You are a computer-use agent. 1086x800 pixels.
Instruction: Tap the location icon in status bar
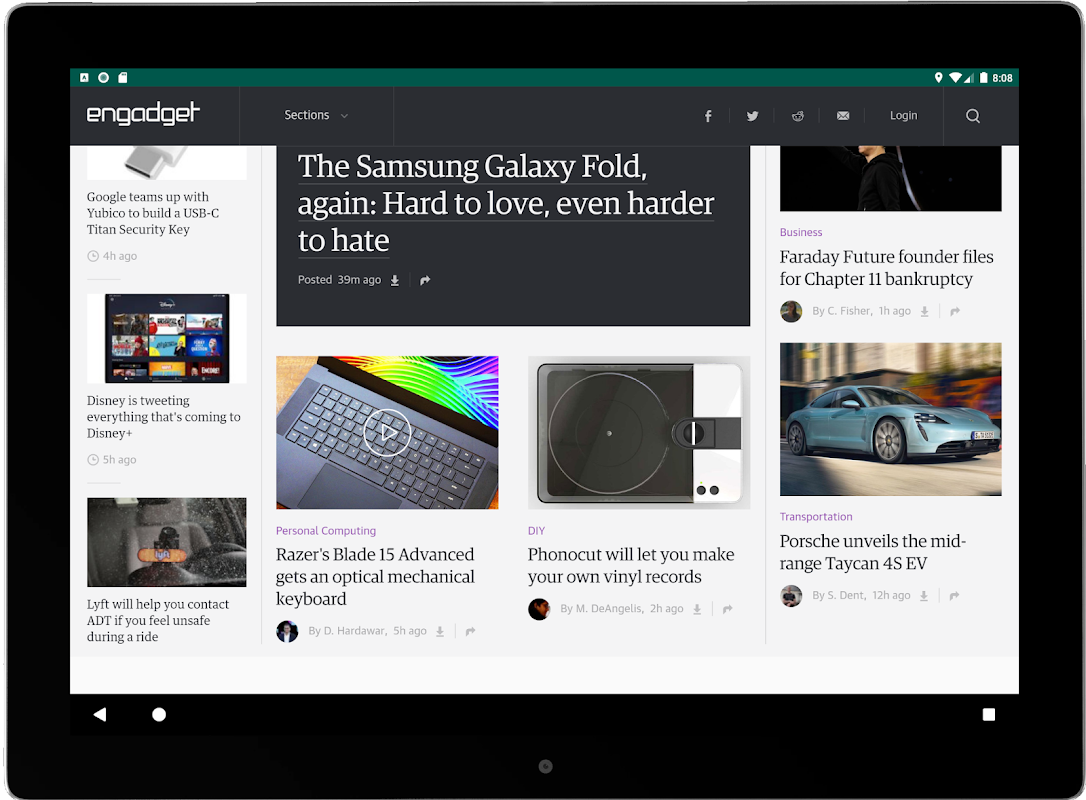point(938,78)
